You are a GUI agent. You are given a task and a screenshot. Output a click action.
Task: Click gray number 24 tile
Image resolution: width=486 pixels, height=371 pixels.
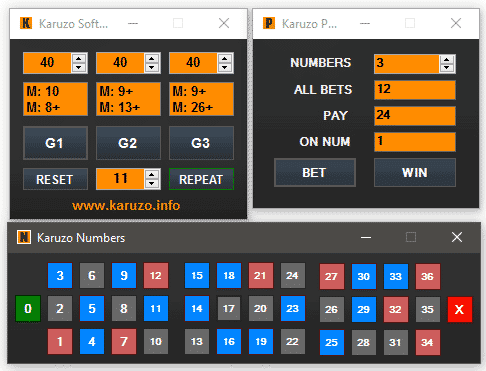tap(292, 275)
